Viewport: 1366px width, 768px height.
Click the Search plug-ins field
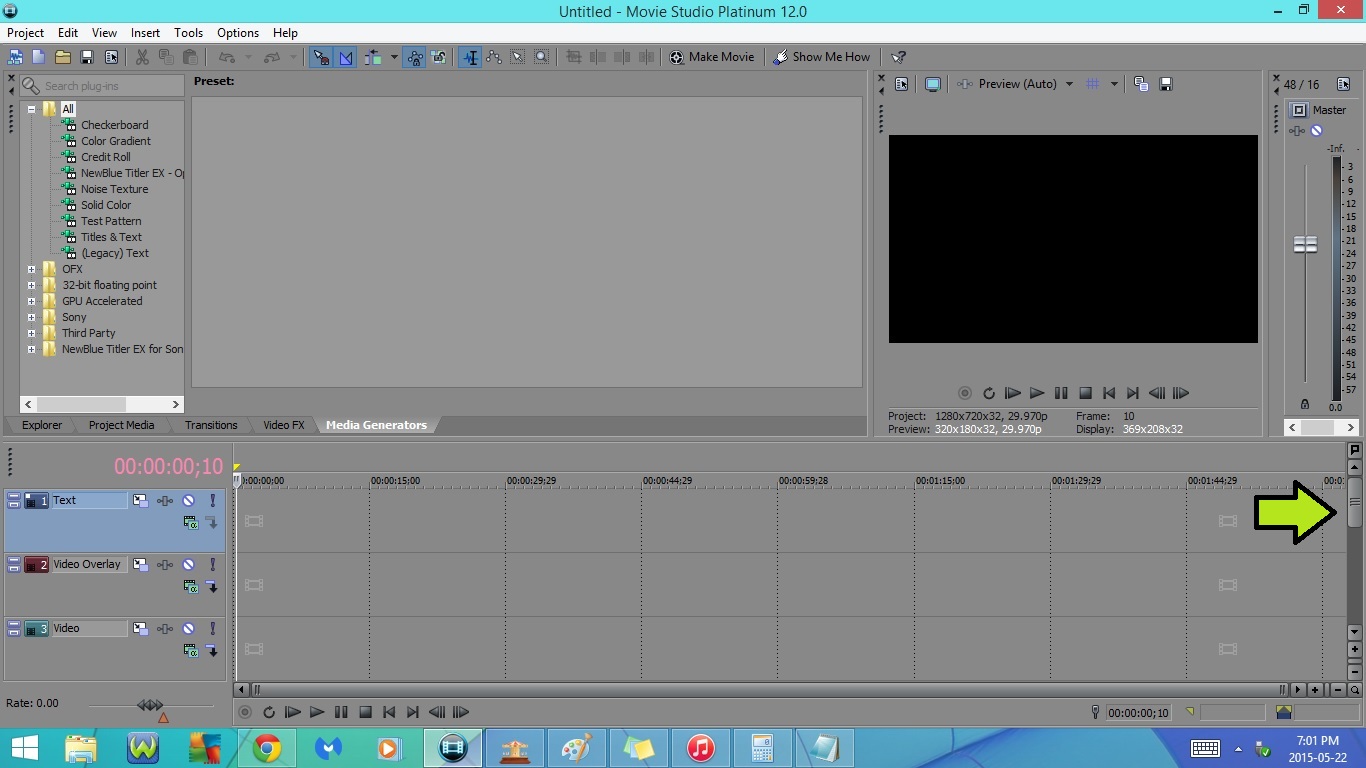pyautogui.click(x=102, y=86)
